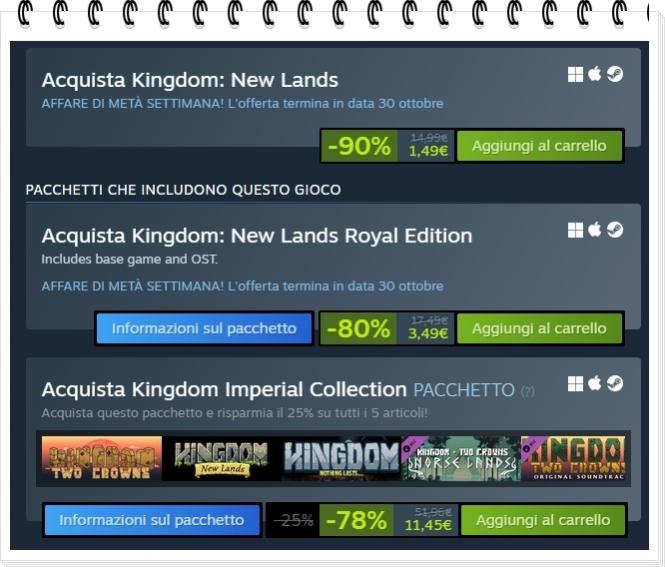Image resolution: width=665 pixels, height=567 pixels.
Task: Add Kingdom Imperial Collection to cart
Action: 543,520
